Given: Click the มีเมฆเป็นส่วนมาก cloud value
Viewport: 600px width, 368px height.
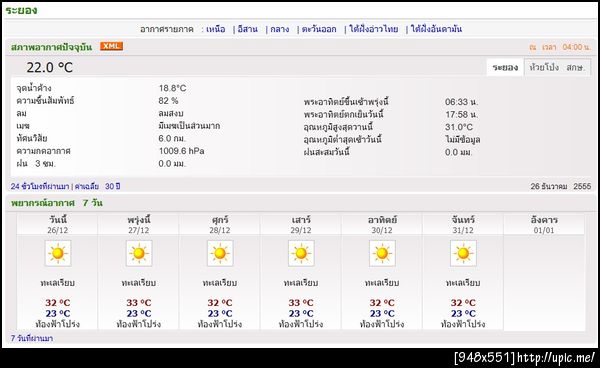Looking at the screenshot, I should pyautogui.click(x=189, y=126).
